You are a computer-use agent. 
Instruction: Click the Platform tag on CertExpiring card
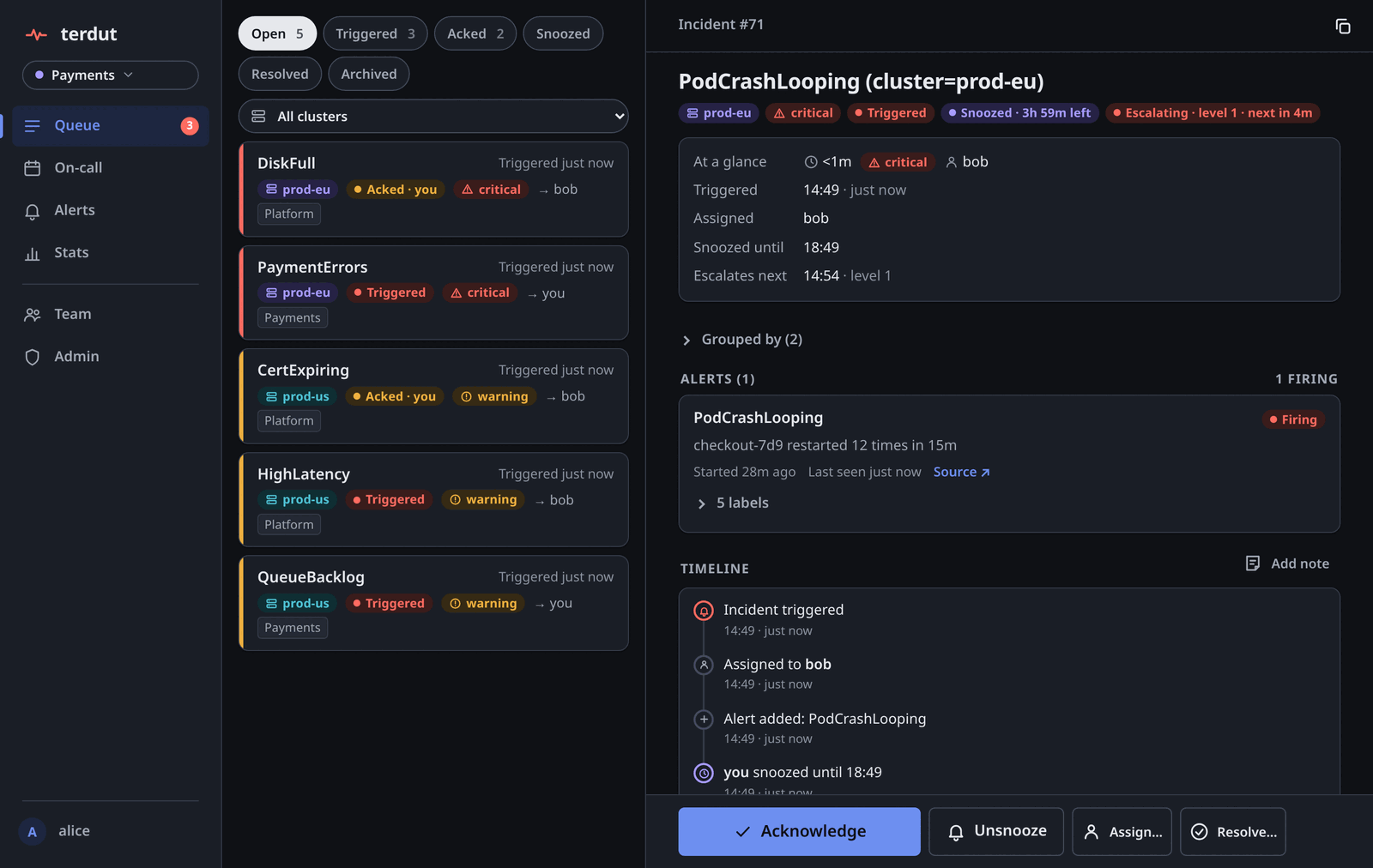(x=289, y=421)
